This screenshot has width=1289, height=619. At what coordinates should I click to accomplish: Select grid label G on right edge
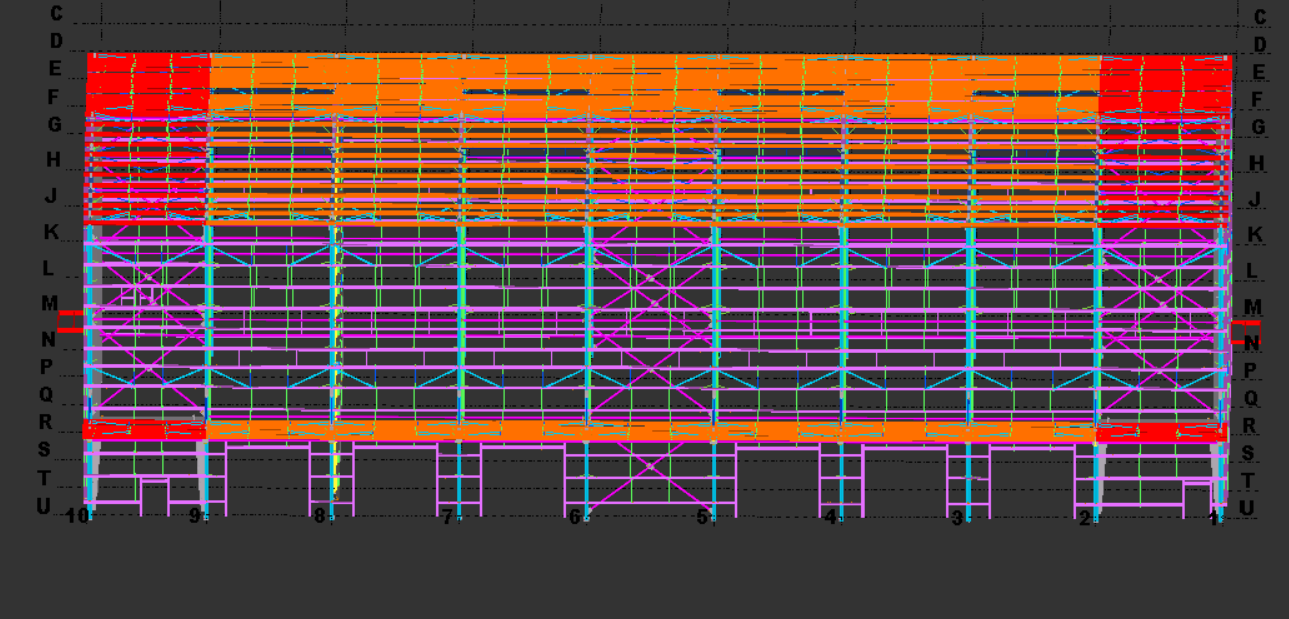(x=1258, y=127)
